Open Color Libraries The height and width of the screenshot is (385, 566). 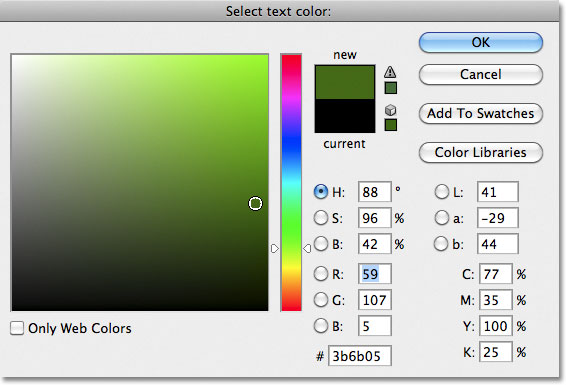coord(481,152)
